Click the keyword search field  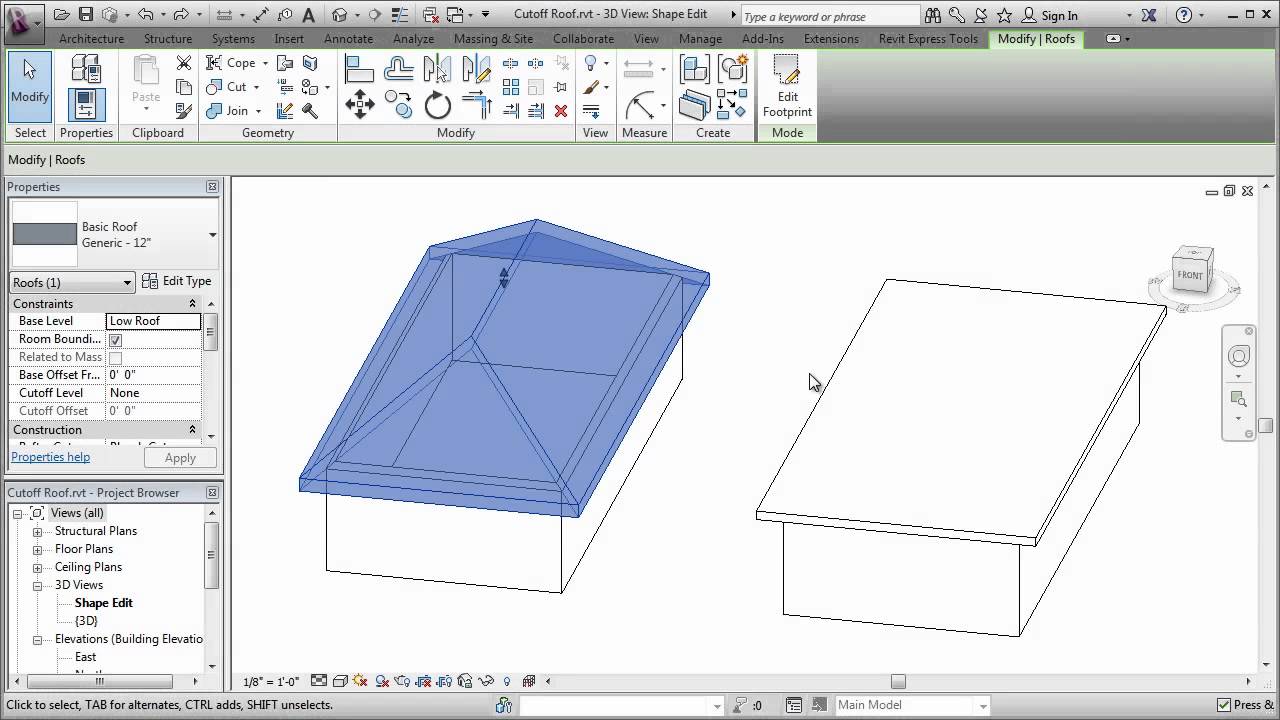pos(830,15)
